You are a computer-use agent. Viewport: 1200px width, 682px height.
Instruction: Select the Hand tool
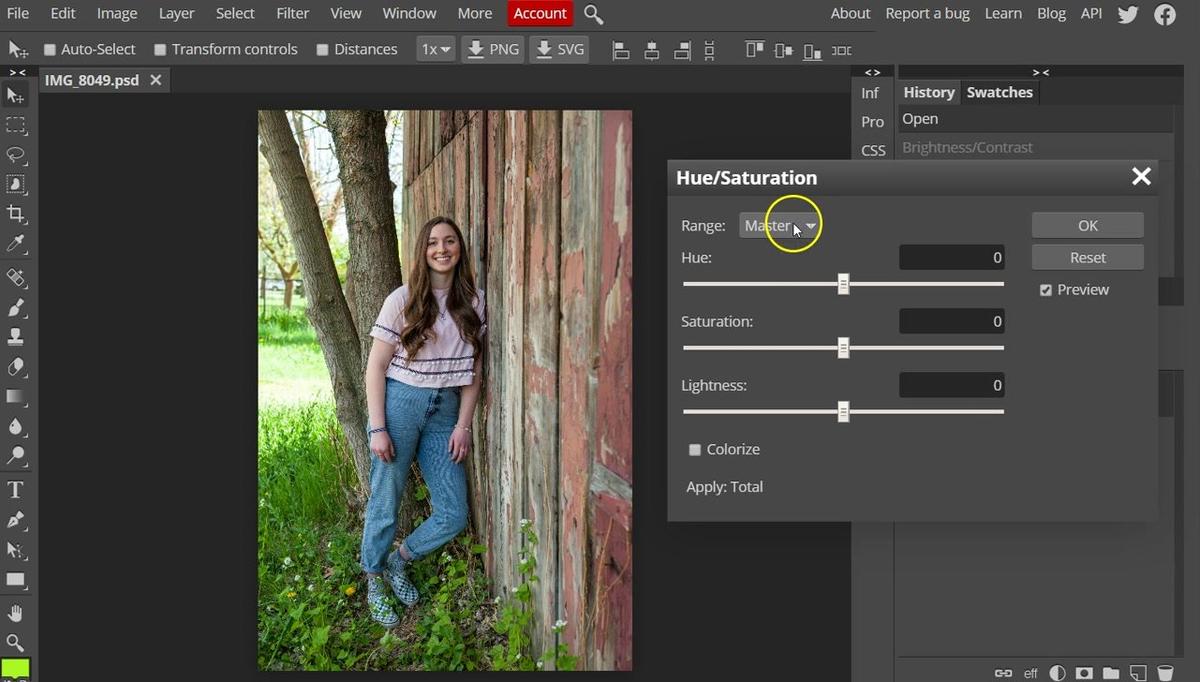[16, 613]
